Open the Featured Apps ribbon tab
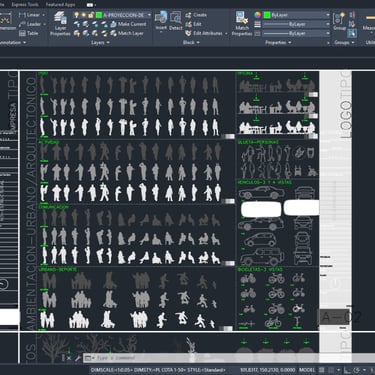 pyautogui.click(x=60, y=5)
